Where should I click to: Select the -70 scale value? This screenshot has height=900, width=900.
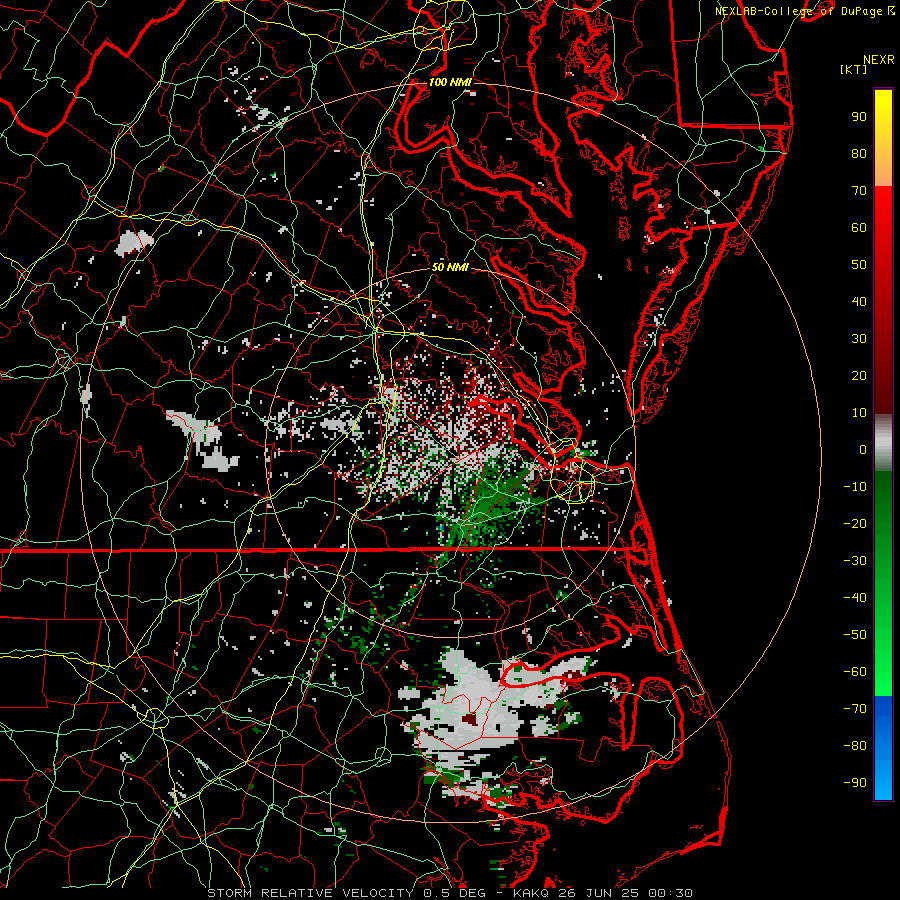pyautogui.click(x=855, y=709)
